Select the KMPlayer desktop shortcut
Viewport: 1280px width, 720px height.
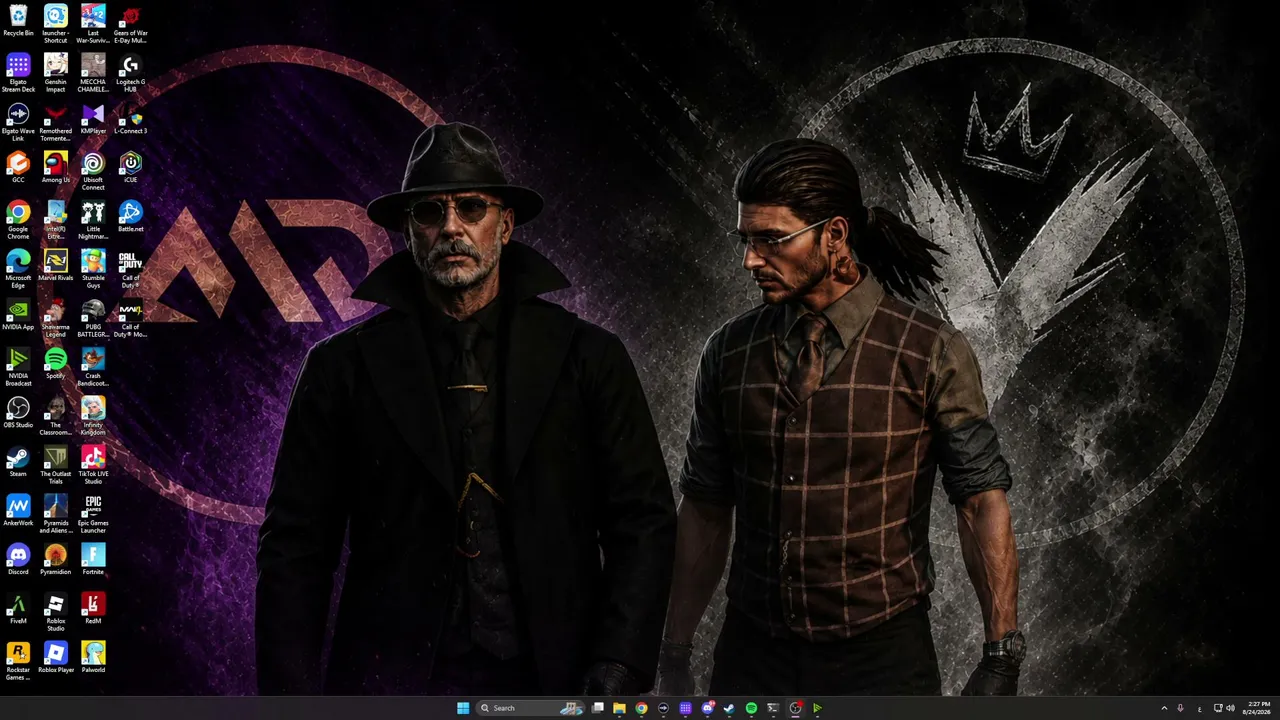pyautogui.click(x=93, y=119)
